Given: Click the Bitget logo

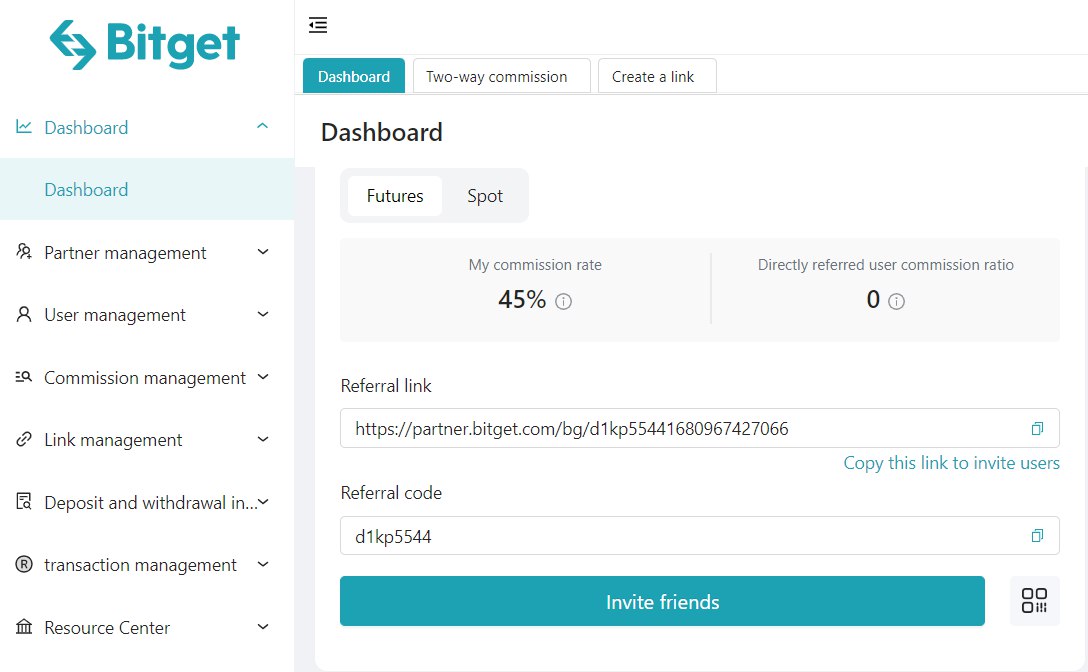Looking at the screenshot, I should click(x=146, y=44).
